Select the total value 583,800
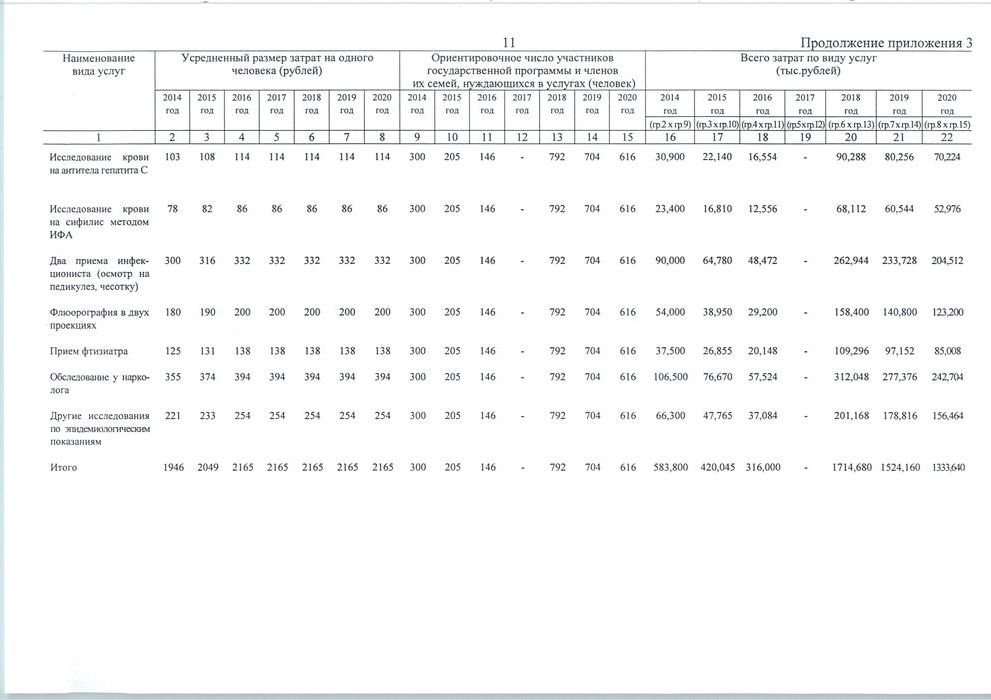The height and width of the screenshot is (700, 991). [670, 468]
